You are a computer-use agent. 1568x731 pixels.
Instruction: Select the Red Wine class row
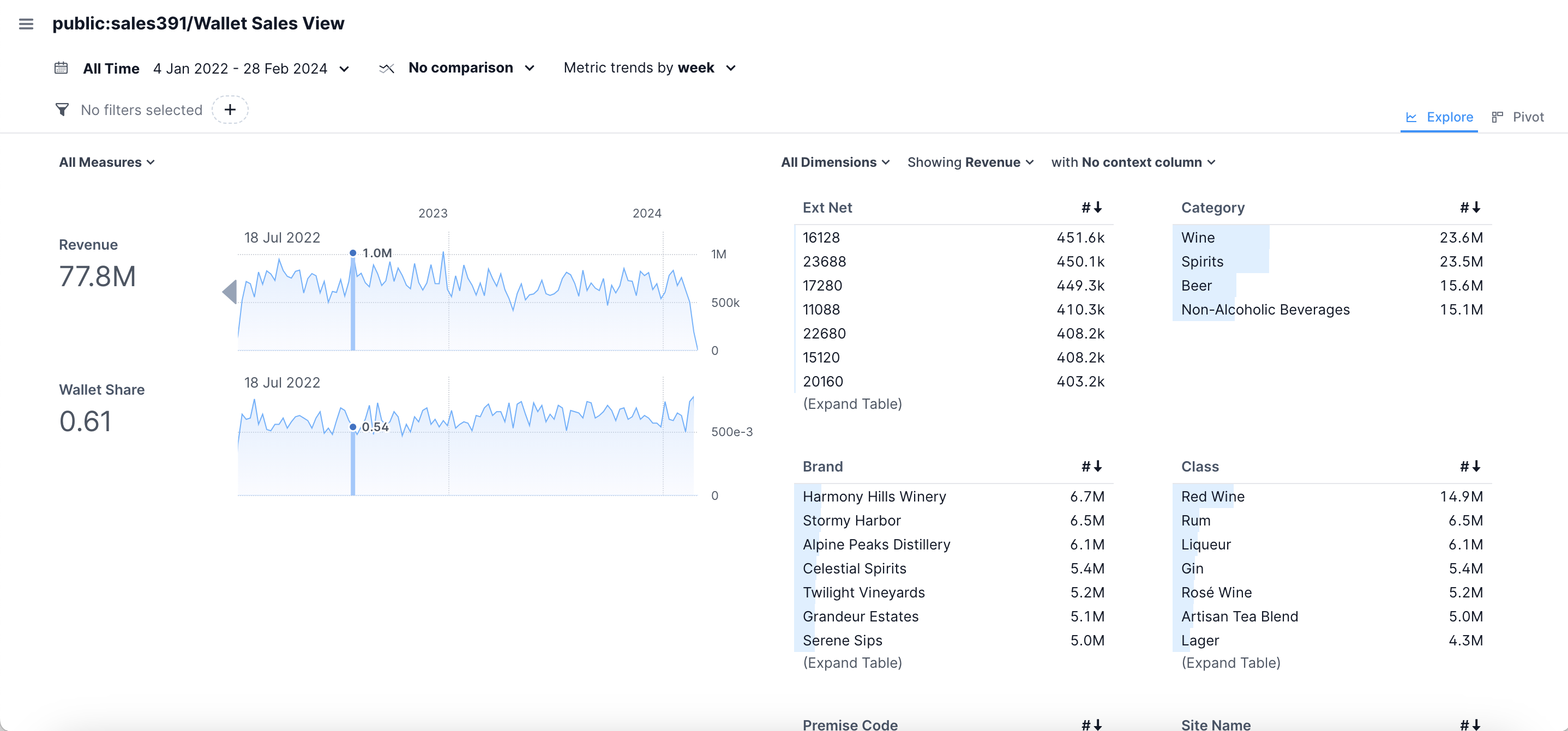coord(1332,496)
